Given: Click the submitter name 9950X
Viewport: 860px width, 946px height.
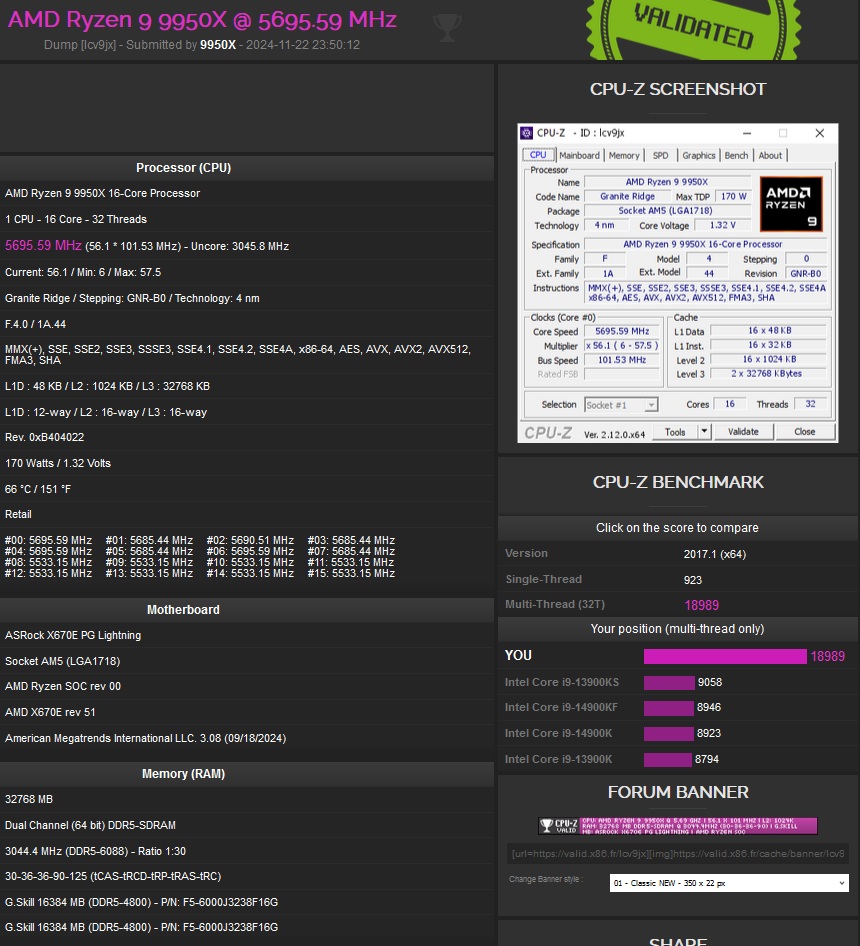Looking at the screenshot, I should [218, 45].
